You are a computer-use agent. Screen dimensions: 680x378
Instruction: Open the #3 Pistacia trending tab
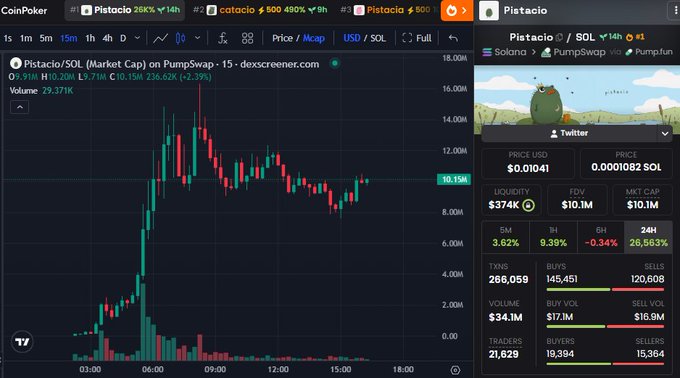click(388, 10)
